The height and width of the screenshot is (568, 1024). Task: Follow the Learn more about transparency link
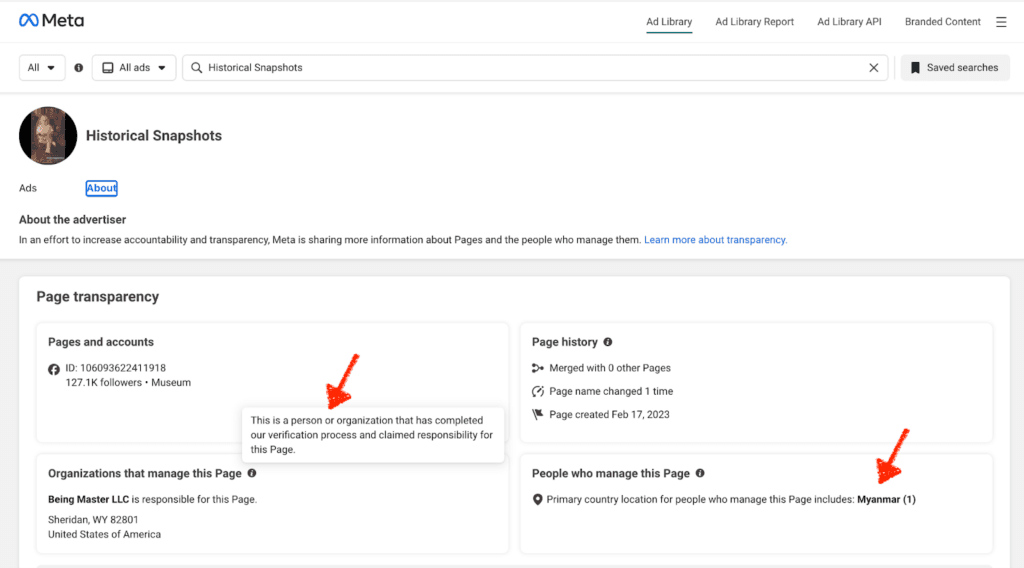715,240
